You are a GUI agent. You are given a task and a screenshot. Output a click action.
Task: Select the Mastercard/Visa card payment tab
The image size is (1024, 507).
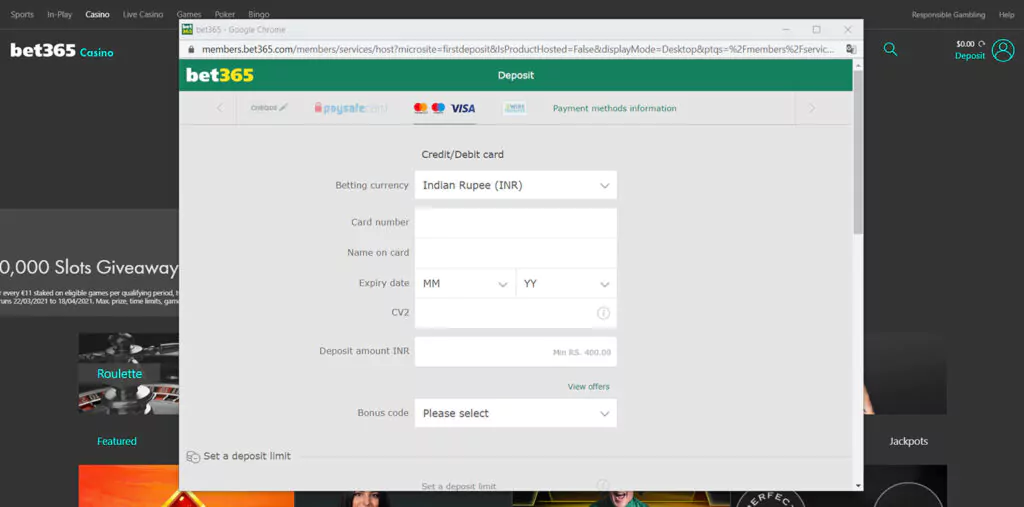pyautogui.click(x=444, y=108)
